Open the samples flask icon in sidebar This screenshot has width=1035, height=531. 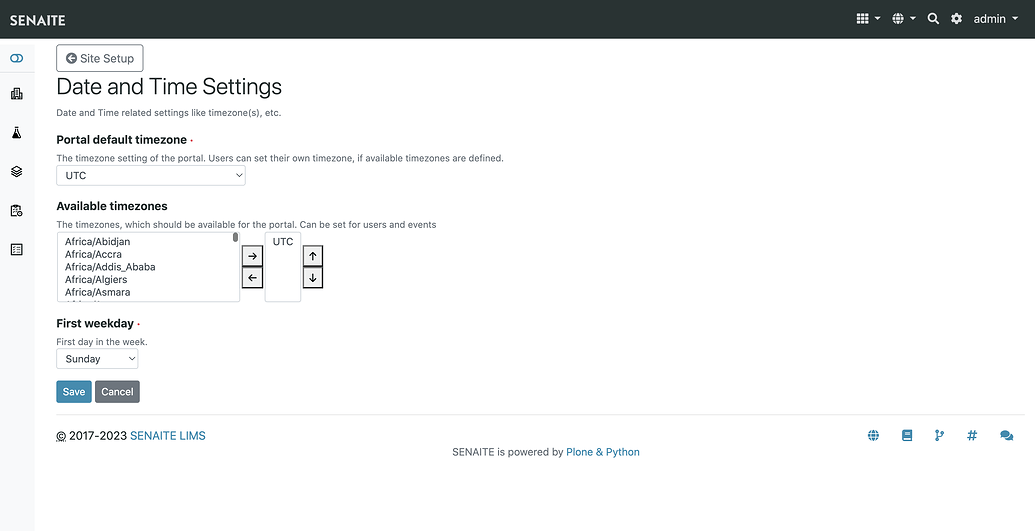coord(17,133)
